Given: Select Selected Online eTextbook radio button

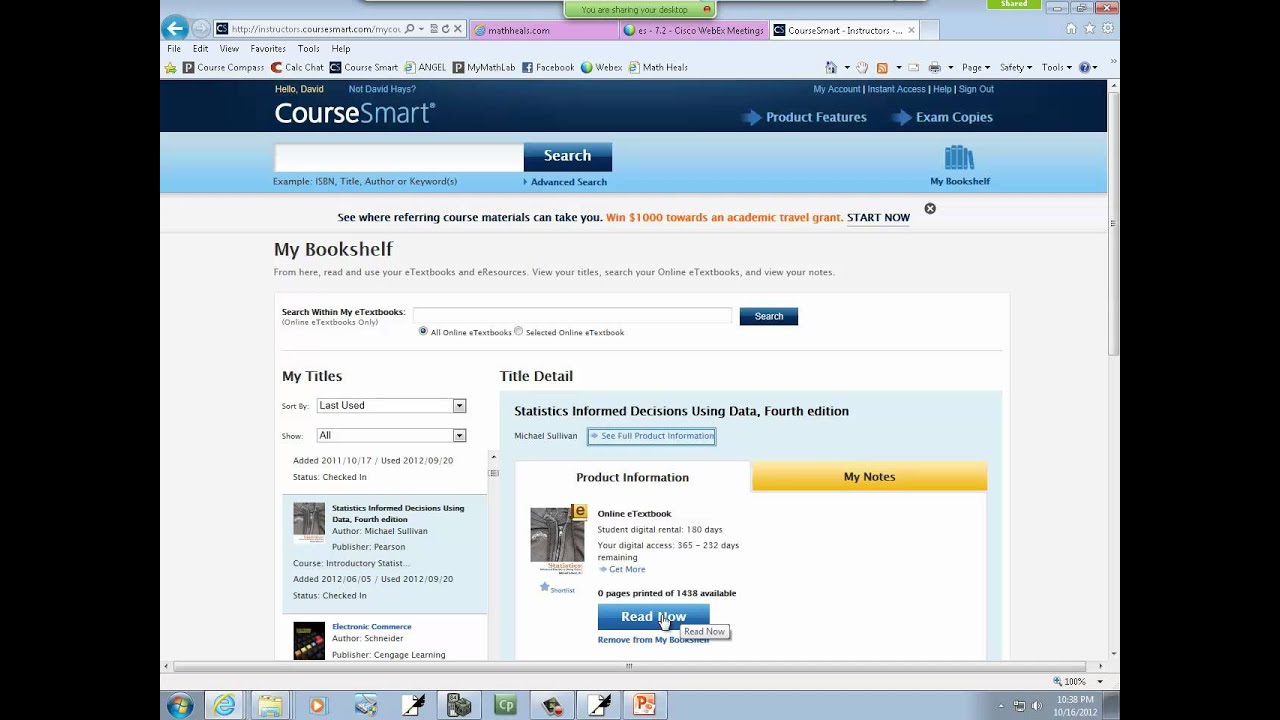Looking at the screenshot, I should 518,331.
